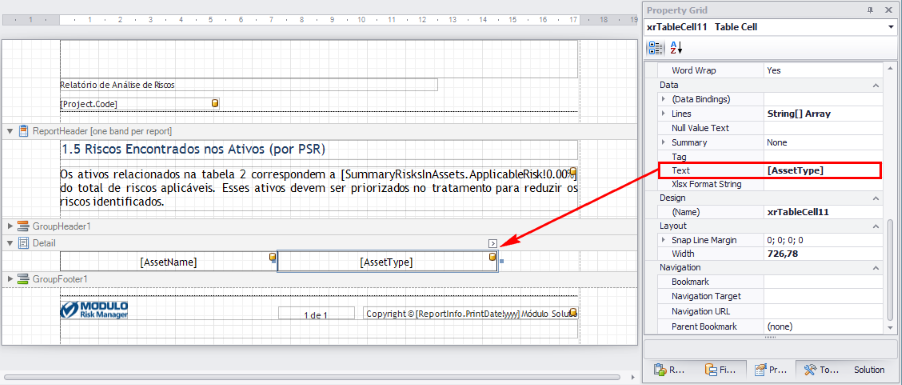The height and width of the screenshot is (385, 902).
Task: Click data binding icon on Project.Code label
Action: pyautogui.click(x=215, y=103)
